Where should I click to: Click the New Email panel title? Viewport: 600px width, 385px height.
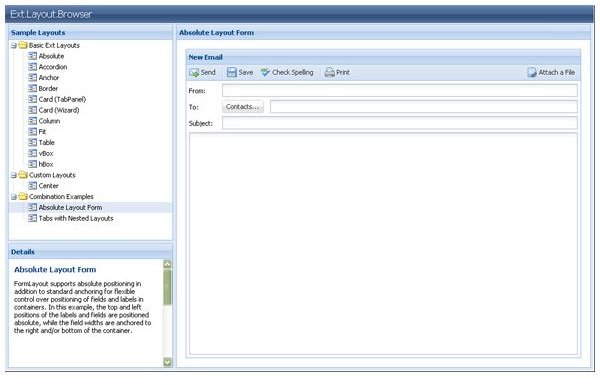pos(205,57)
